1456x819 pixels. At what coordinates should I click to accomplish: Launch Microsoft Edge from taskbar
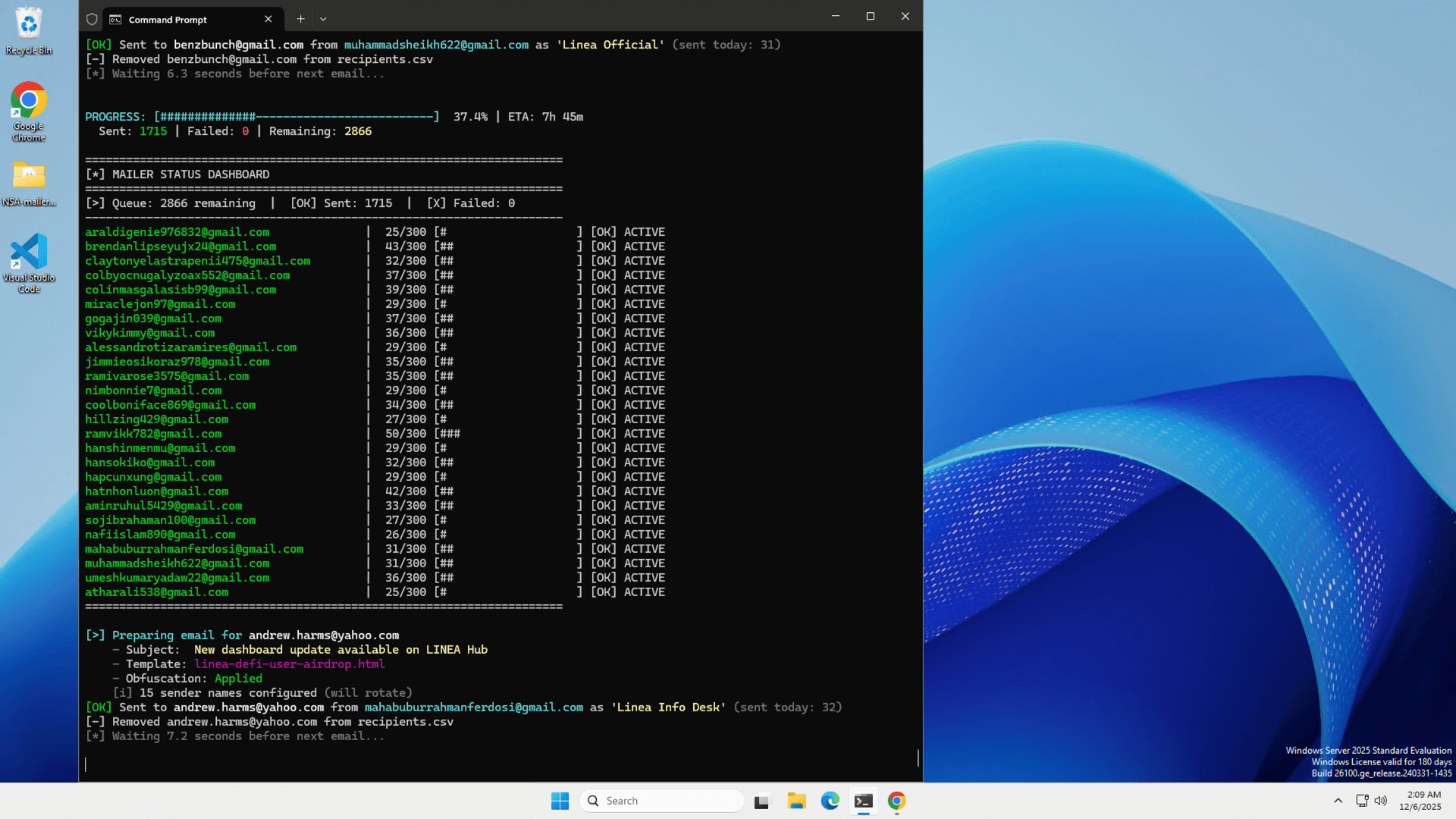[x=830, y=801]
